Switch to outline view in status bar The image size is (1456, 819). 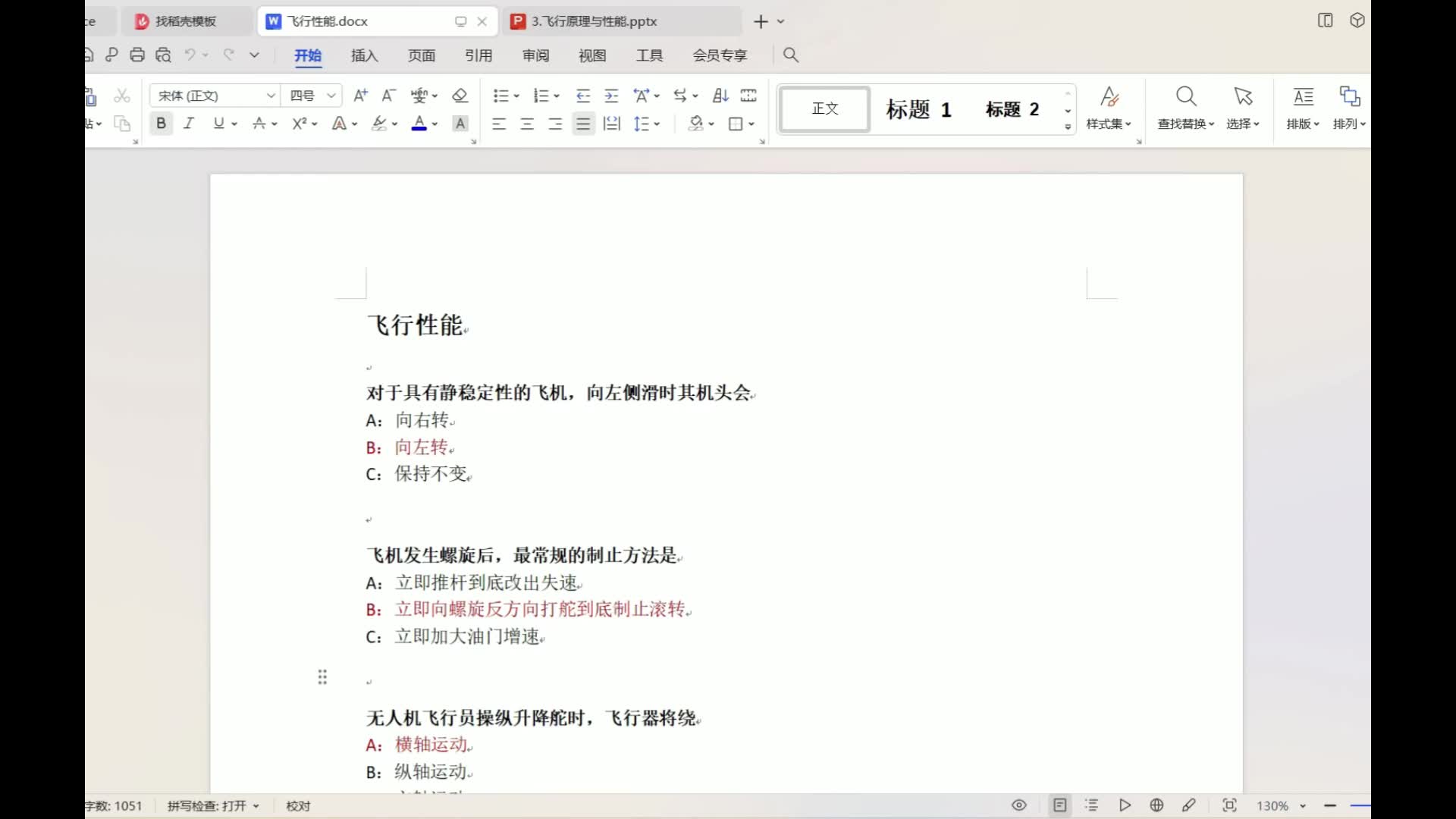click(x=1092, y=805)
